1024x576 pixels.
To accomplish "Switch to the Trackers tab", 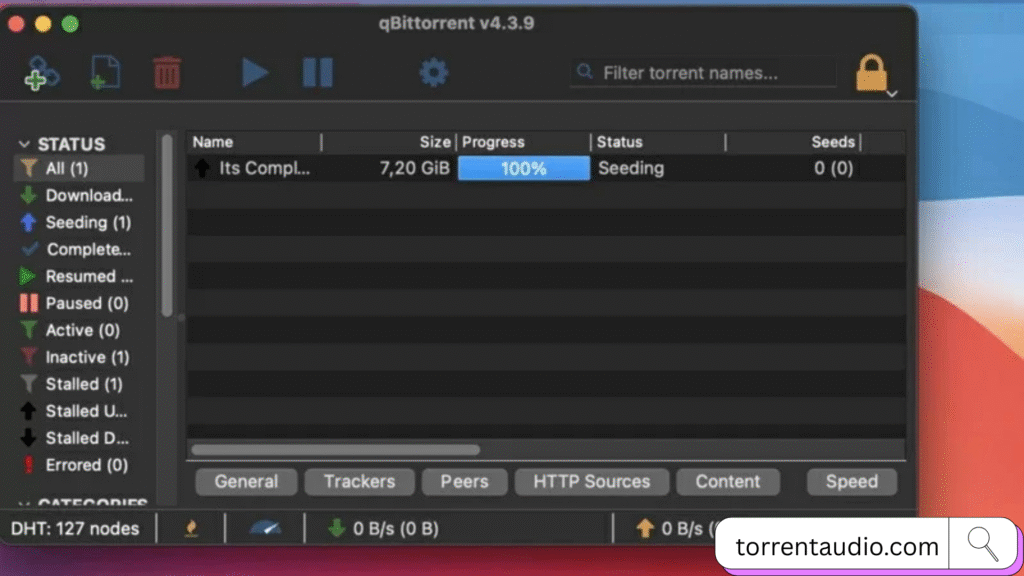I will click(359, 481).
